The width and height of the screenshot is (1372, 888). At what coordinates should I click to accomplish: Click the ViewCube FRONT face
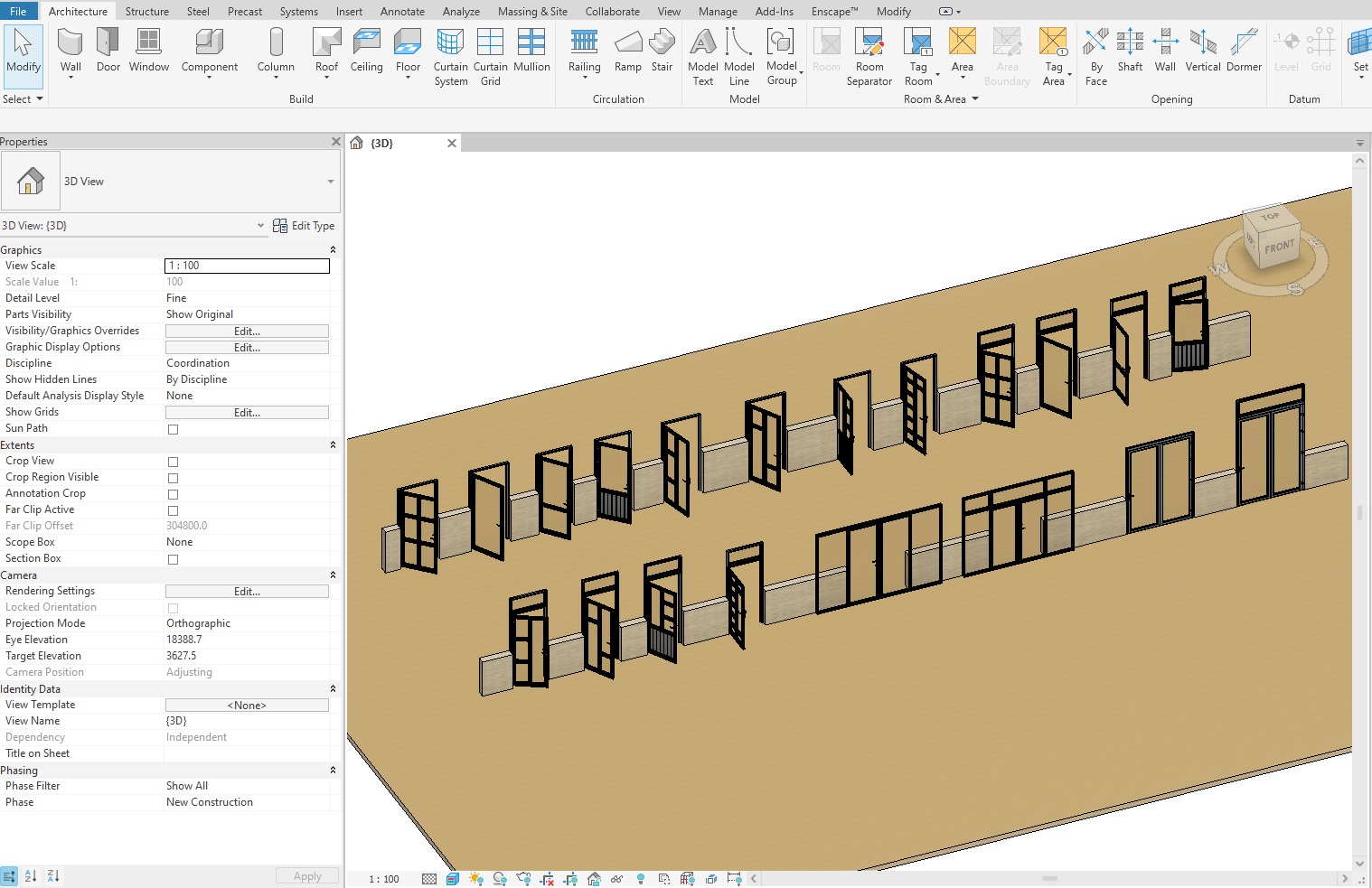tap(1279, 247)
